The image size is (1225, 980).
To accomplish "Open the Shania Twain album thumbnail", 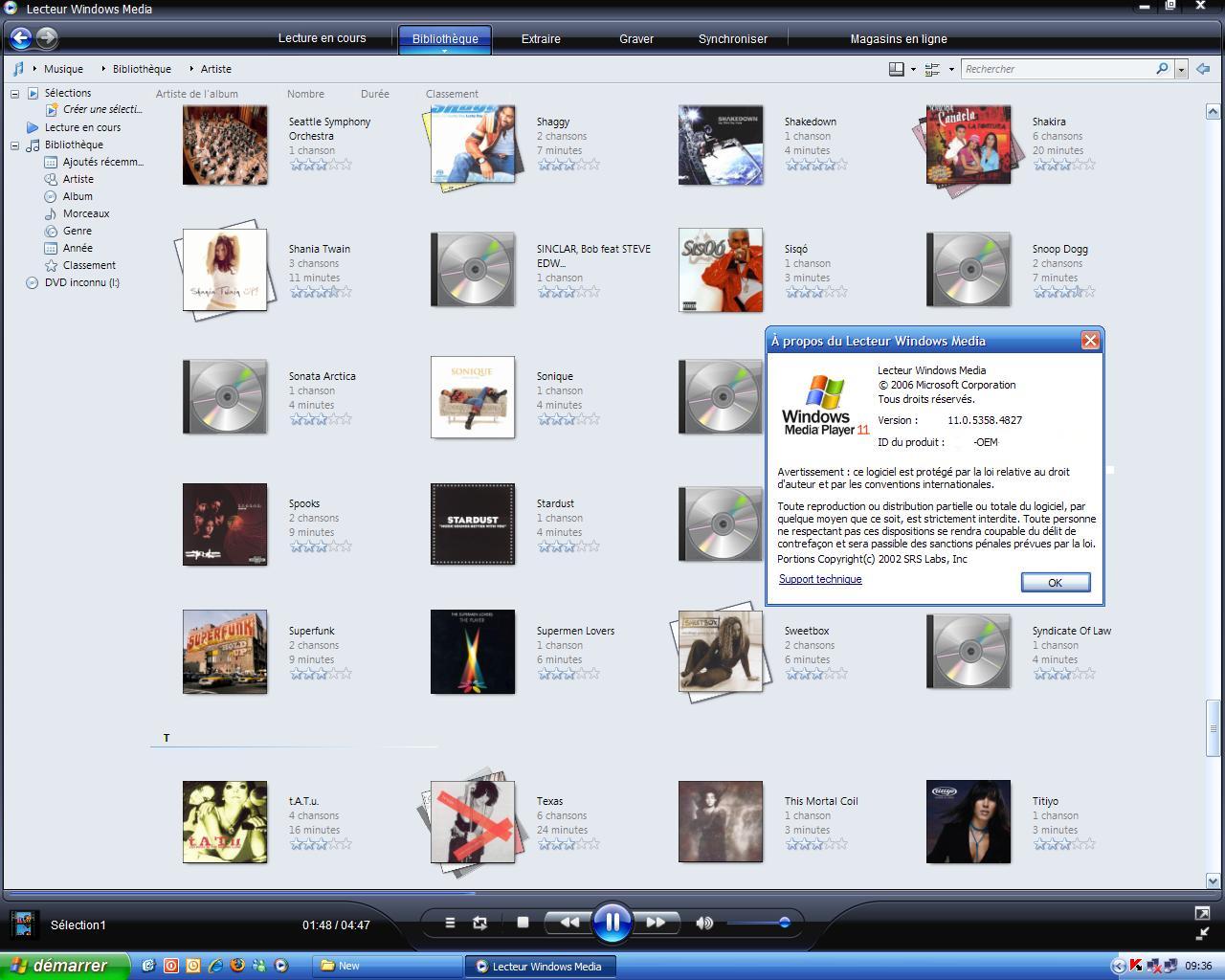I will [224, 270].
